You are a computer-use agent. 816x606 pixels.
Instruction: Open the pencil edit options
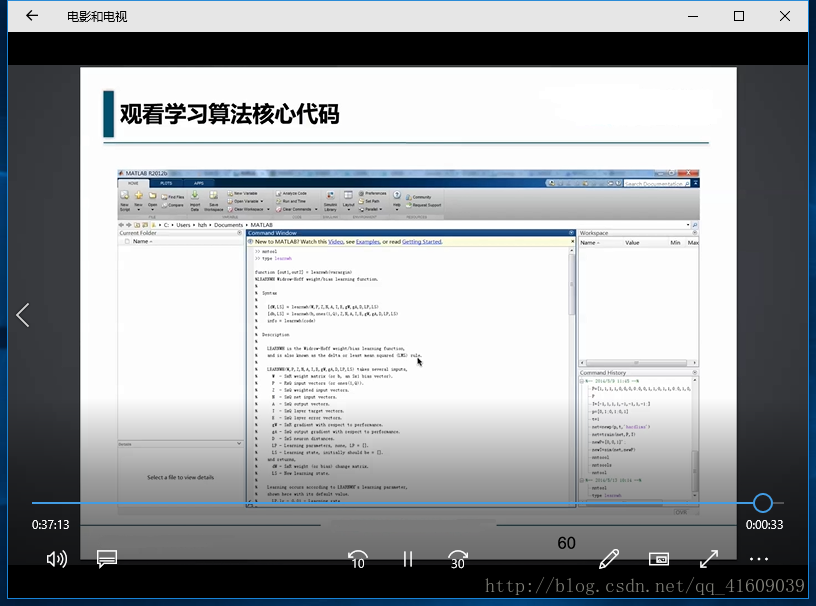point(609,559)
